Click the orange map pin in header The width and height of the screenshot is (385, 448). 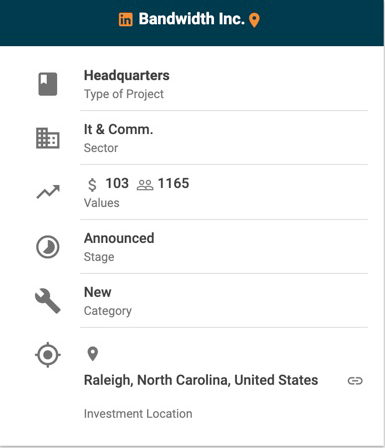coord(254,20)
